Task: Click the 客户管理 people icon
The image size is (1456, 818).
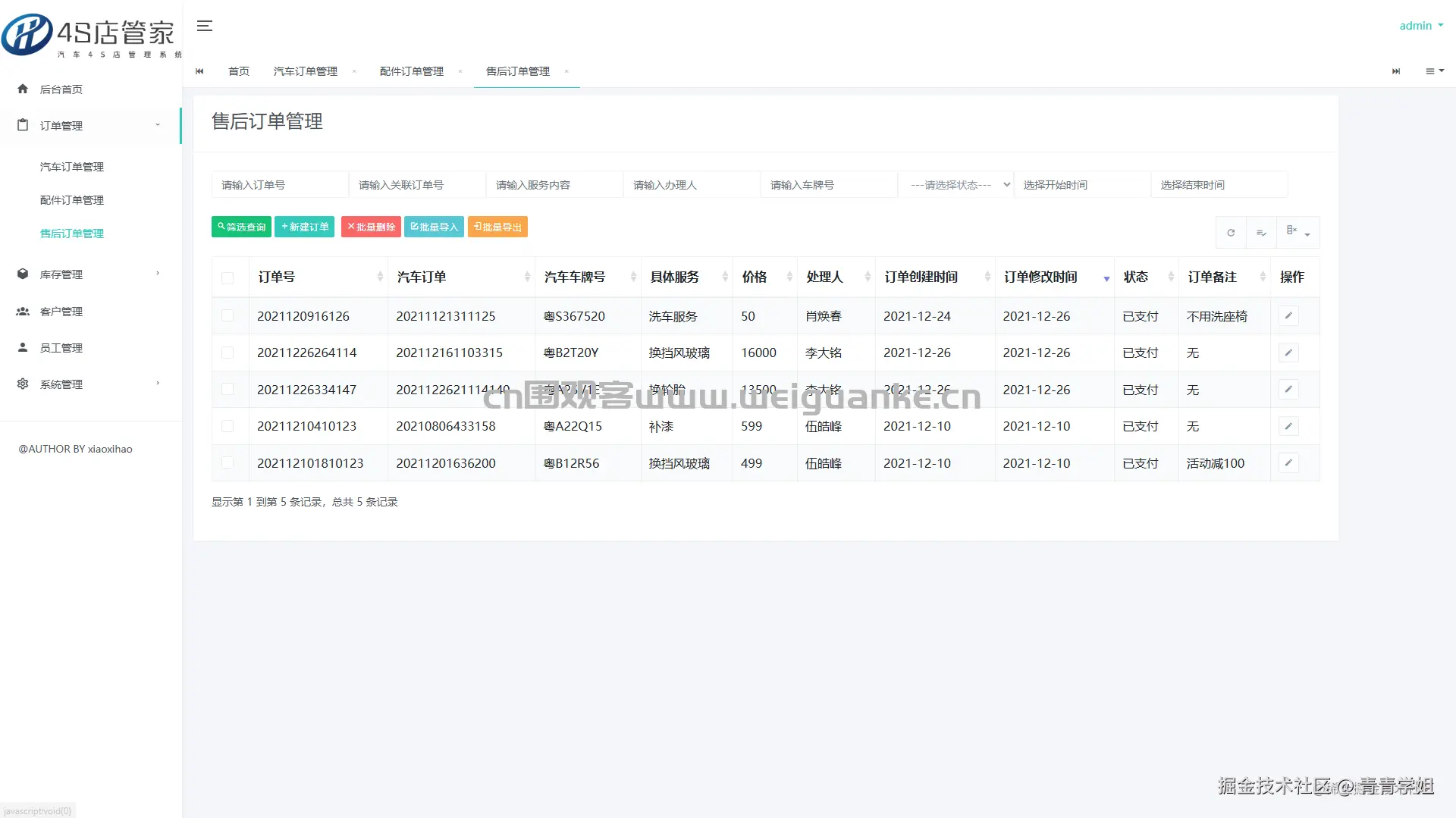Action: [x=23, y=311]
